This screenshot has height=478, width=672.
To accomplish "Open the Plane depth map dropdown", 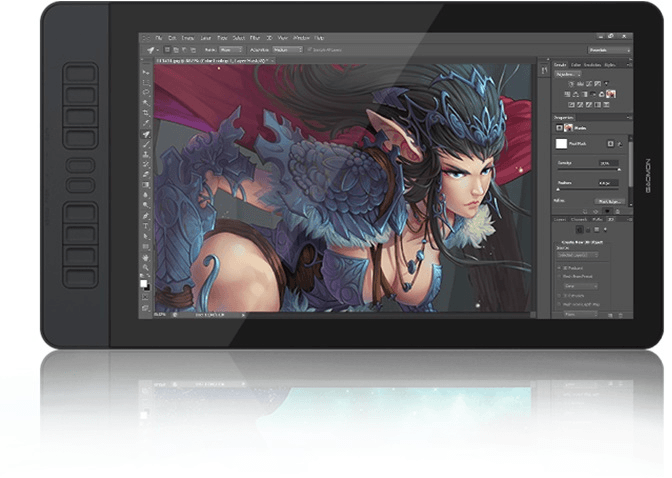I will (581, 314).
